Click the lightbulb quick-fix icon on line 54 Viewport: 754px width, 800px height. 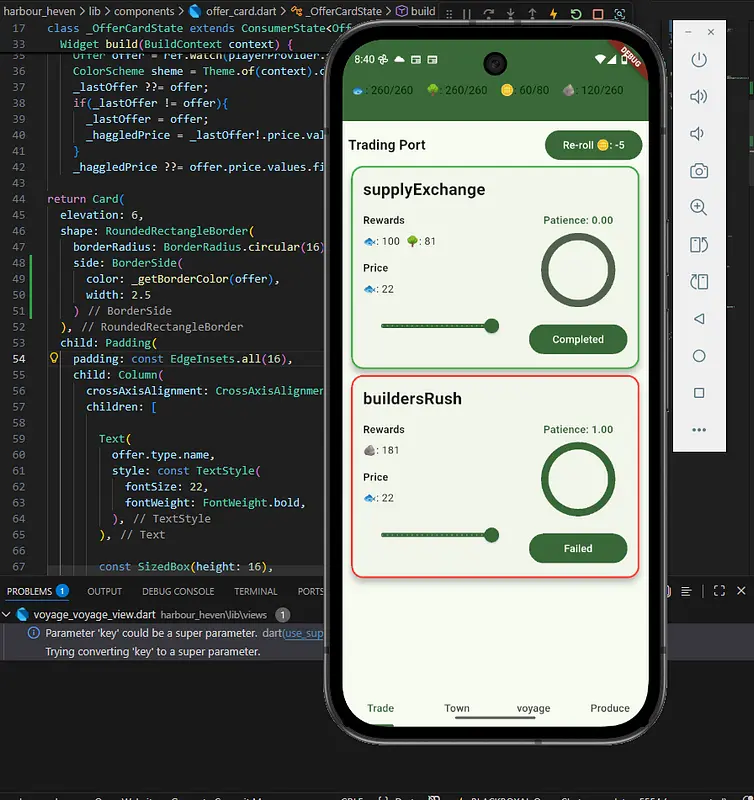(x=54, y=358)
